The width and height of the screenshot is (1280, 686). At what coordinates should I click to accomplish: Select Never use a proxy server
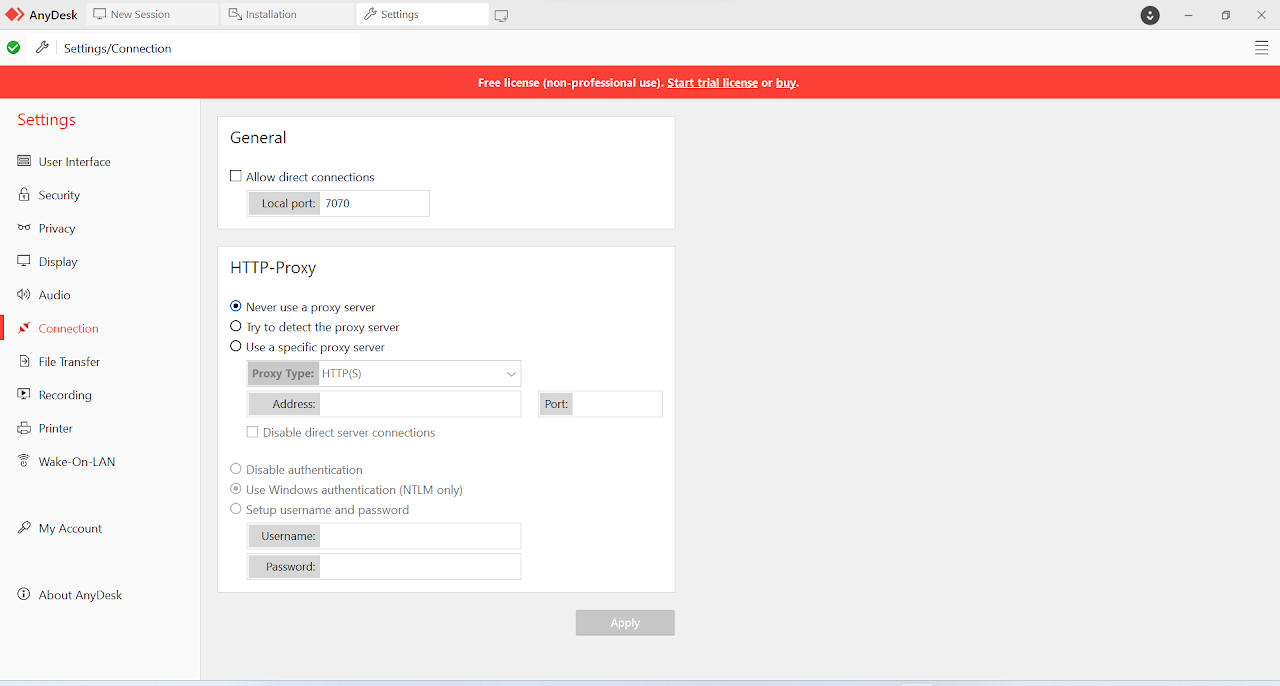[x=236, y=306]
